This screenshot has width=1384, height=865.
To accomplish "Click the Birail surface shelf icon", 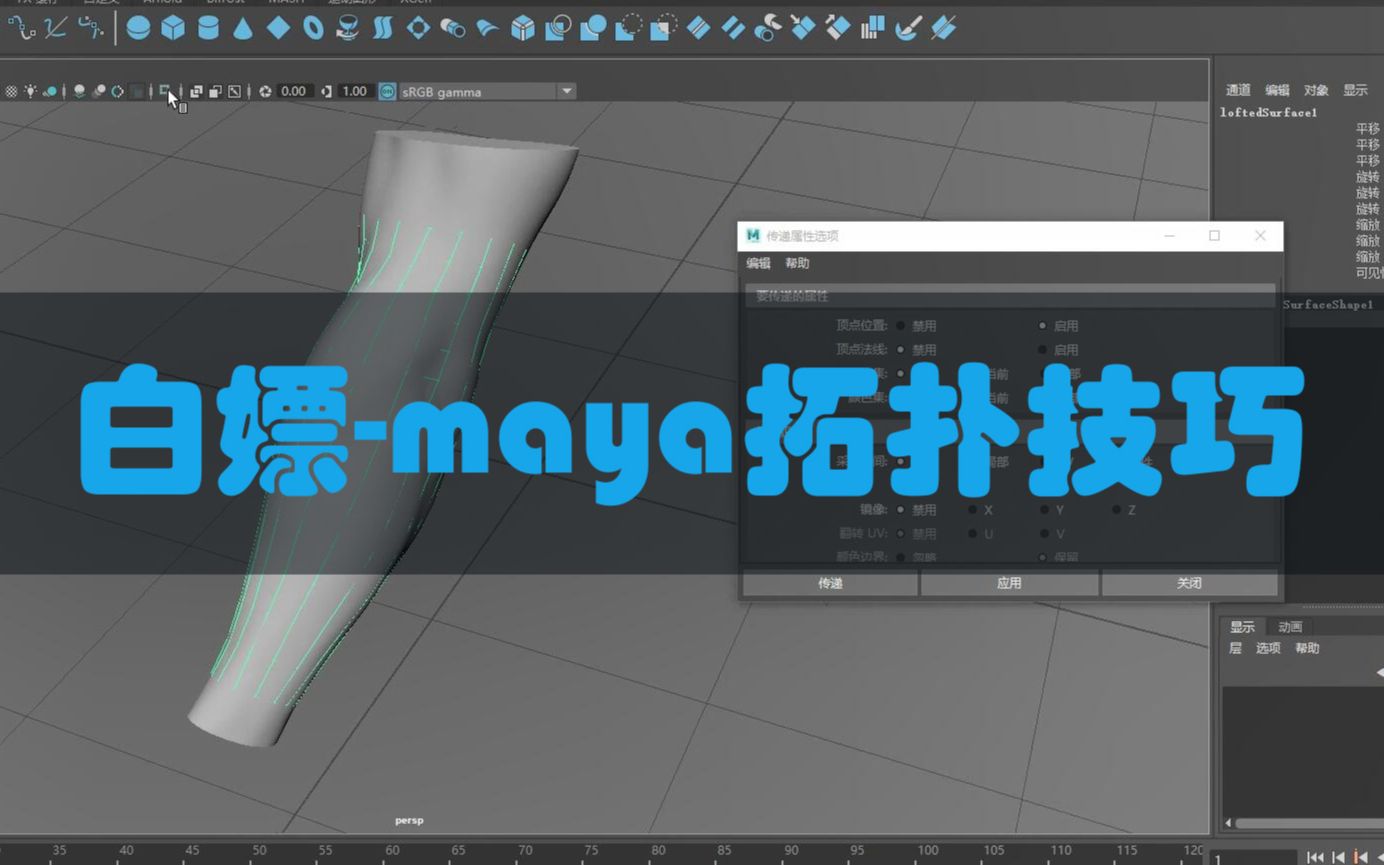I will tap(488, 28).
